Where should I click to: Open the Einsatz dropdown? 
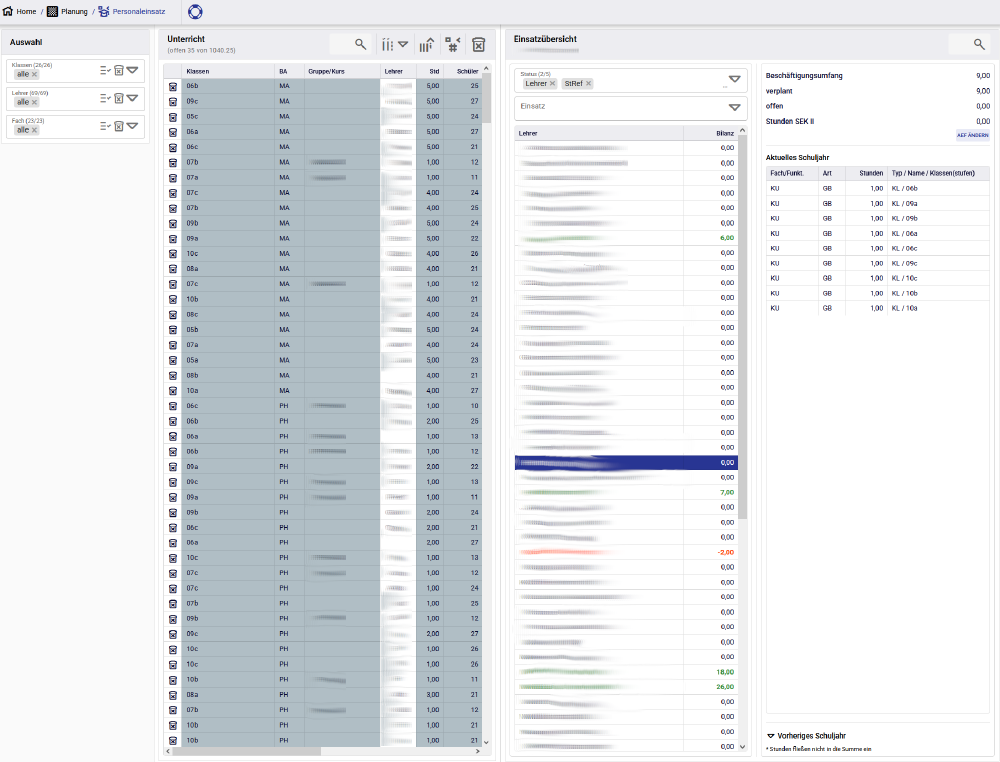(735, 108)
